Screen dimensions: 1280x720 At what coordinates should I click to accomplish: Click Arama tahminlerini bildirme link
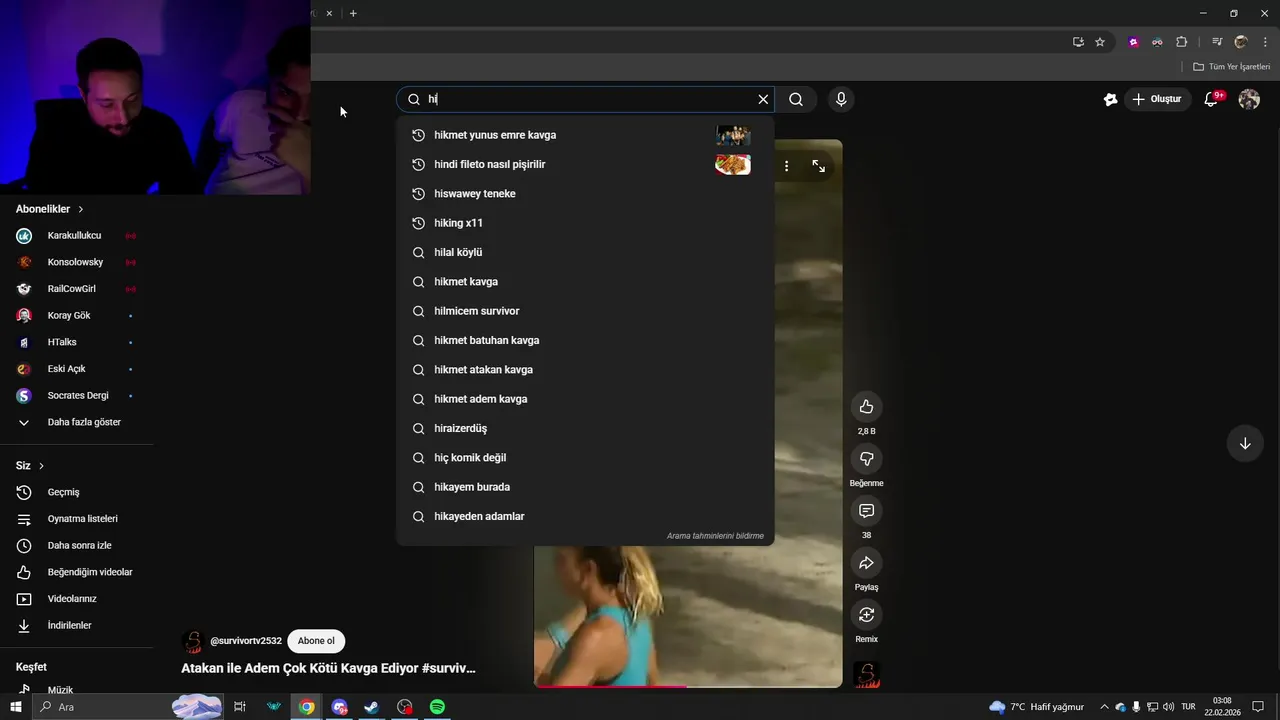(715, 536)
